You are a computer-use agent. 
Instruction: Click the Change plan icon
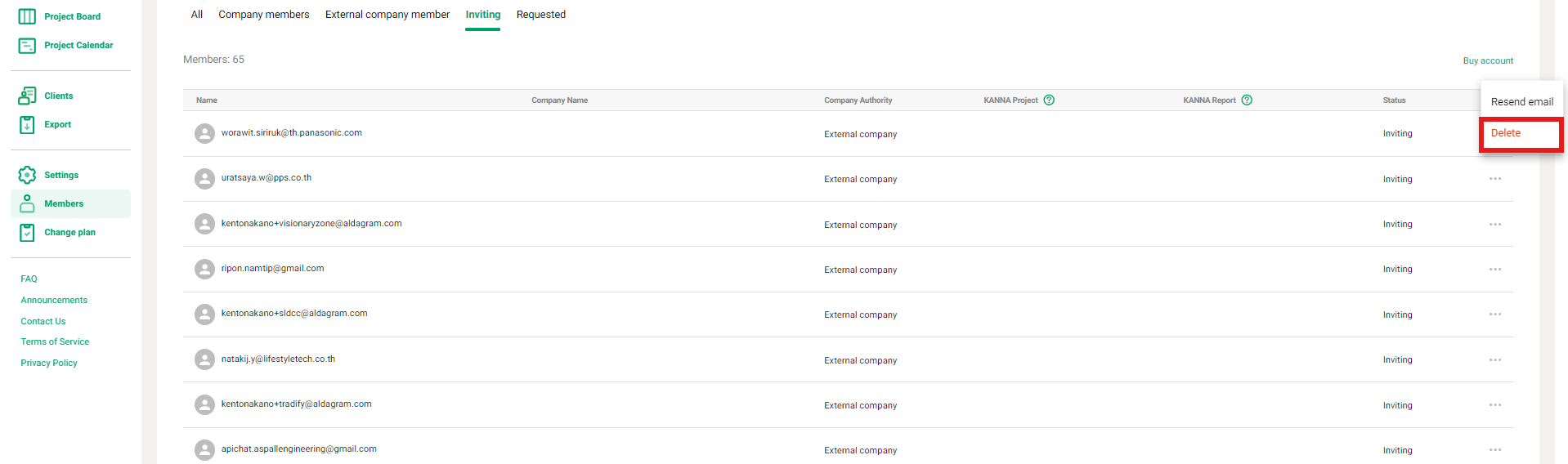tap(27, 233)
